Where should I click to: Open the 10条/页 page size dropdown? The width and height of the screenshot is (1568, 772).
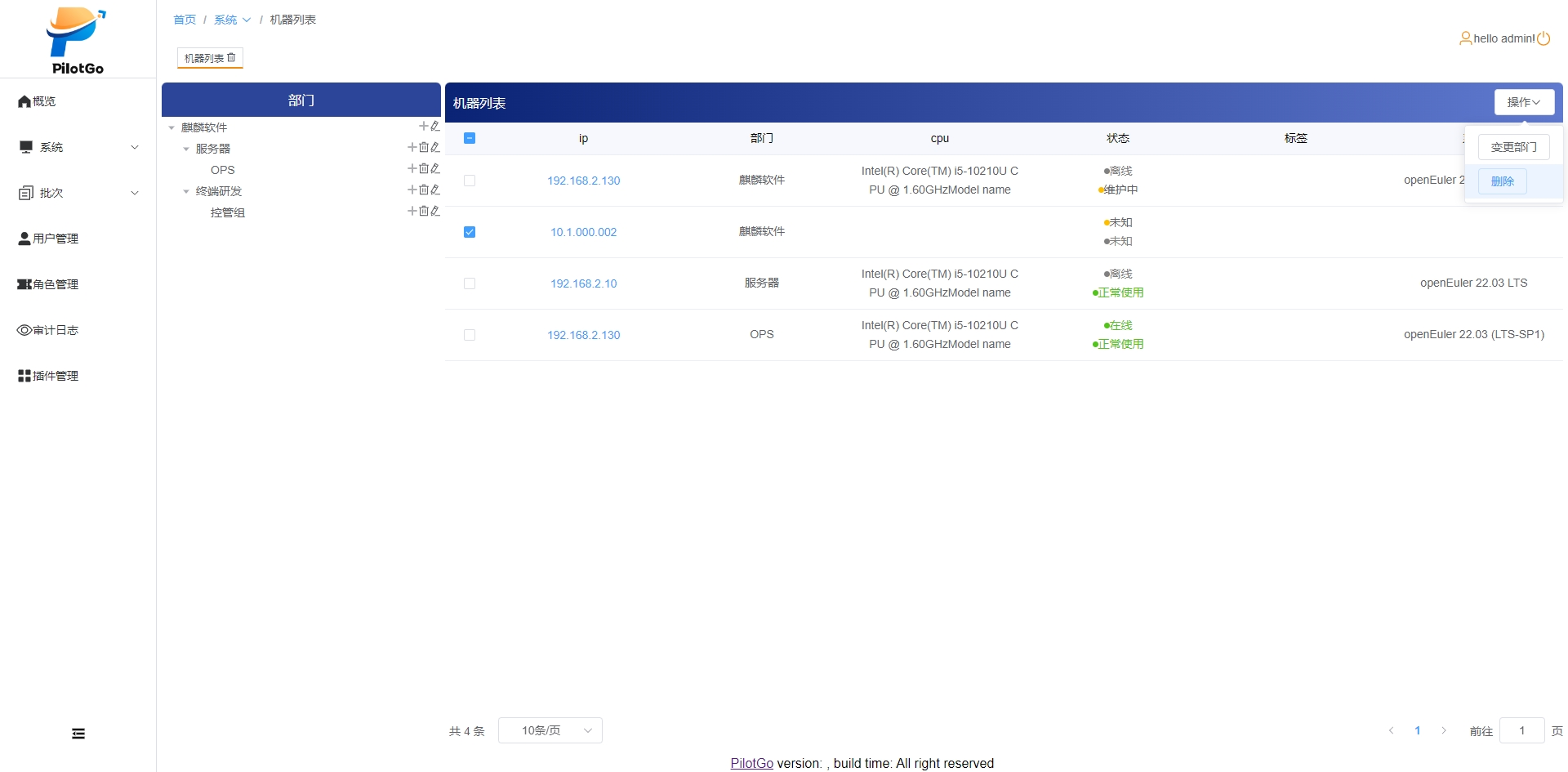tap(550, 730)
